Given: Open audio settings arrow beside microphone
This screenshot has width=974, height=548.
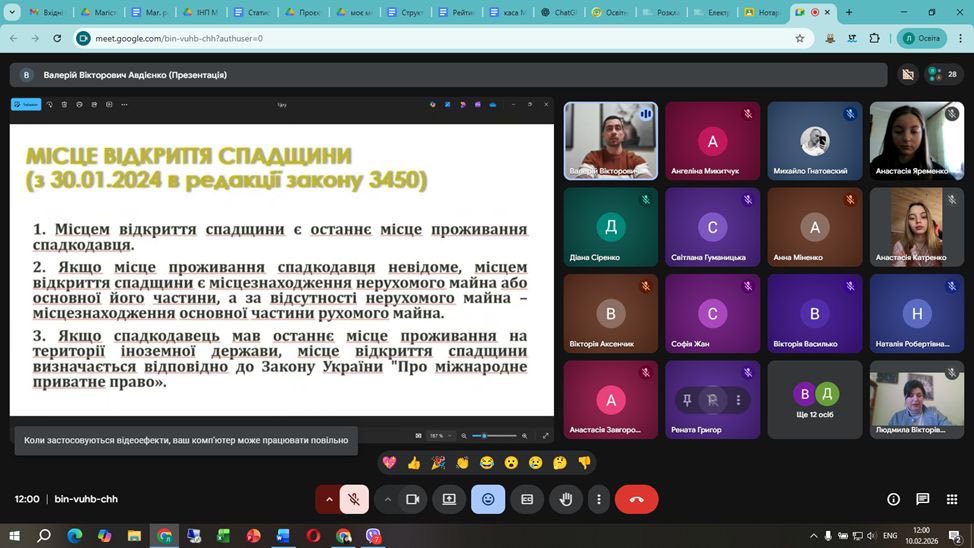Looking at the screenshot, I should (329, 500).
